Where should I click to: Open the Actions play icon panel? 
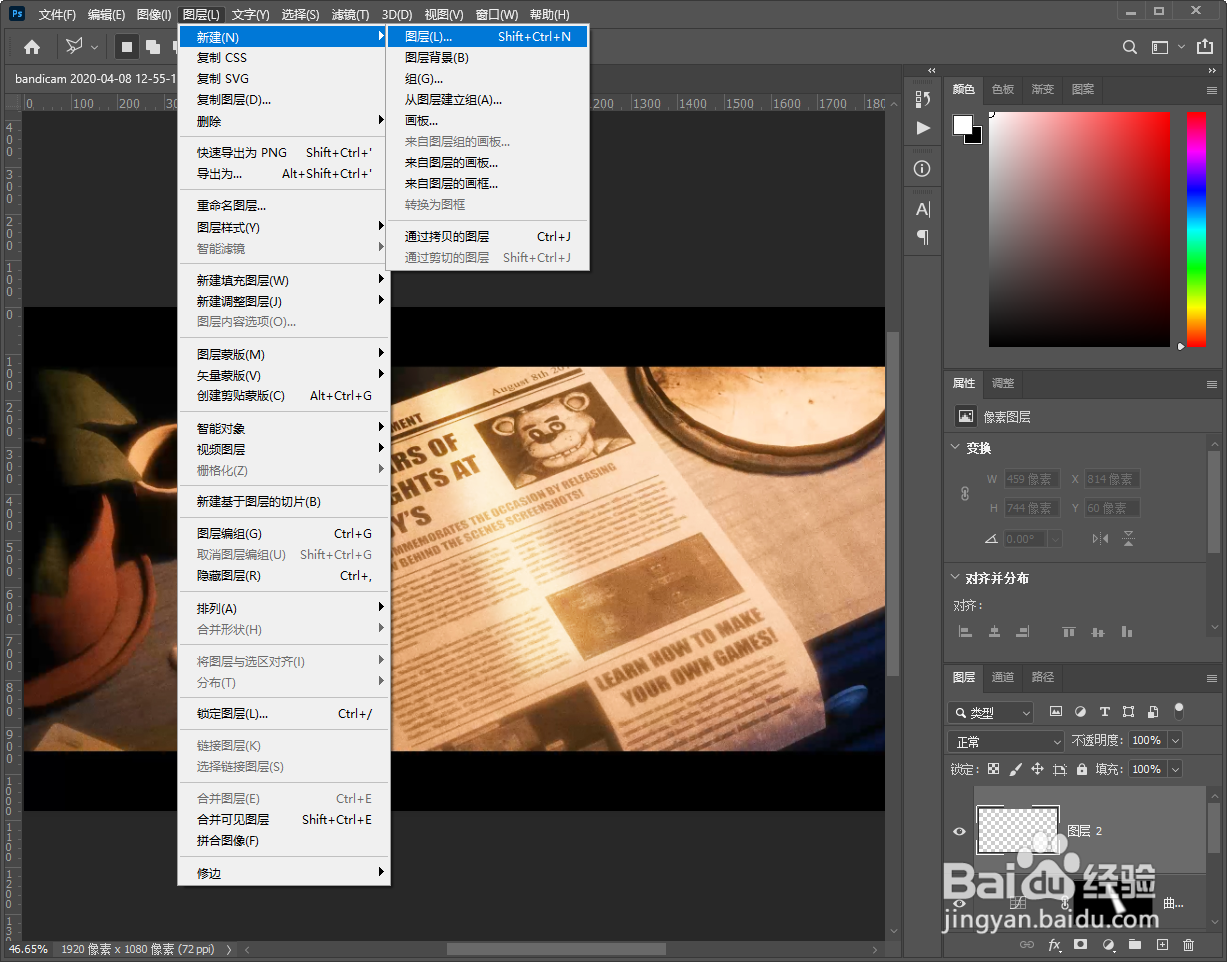(923, 128)
